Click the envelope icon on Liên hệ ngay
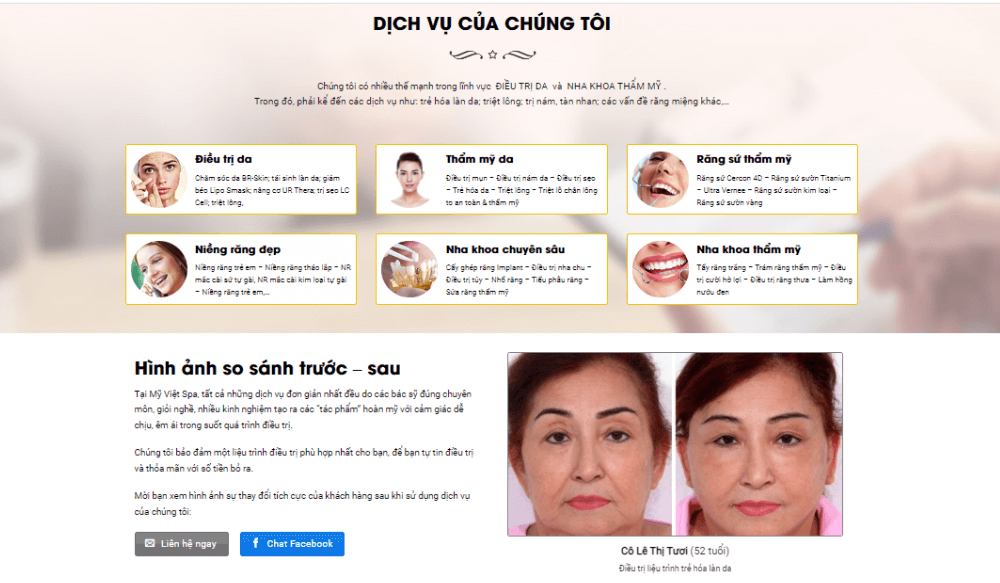 click(x=150, y=543)
